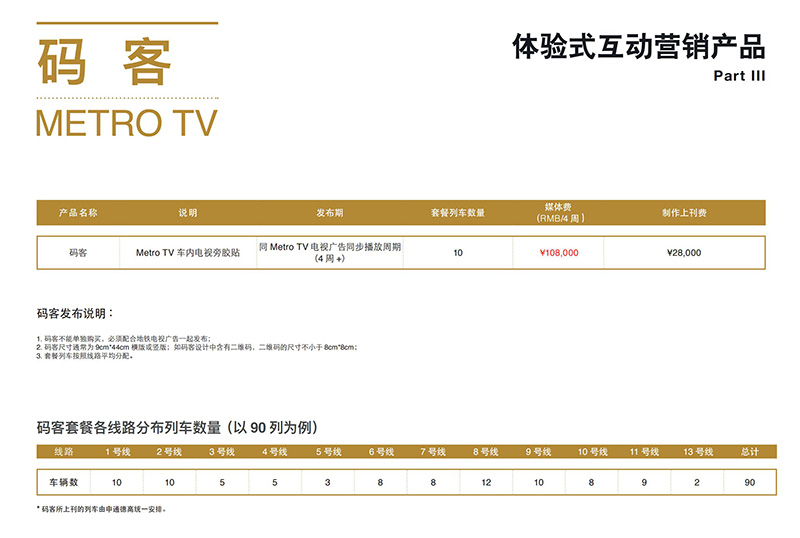Click the value 5 under 3号线

(x=222, y=482)
